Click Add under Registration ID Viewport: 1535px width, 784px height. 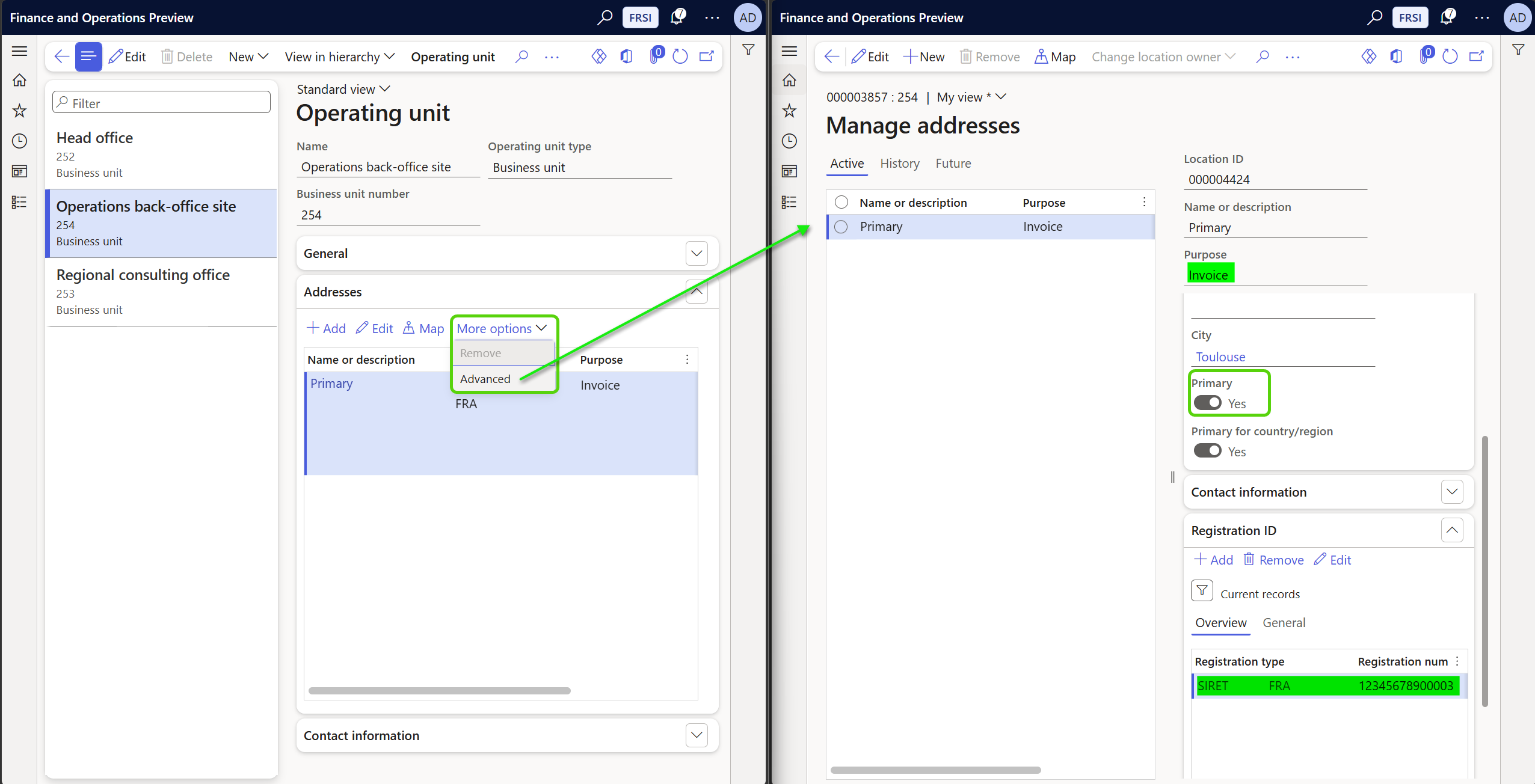[x=1213, y=560]
